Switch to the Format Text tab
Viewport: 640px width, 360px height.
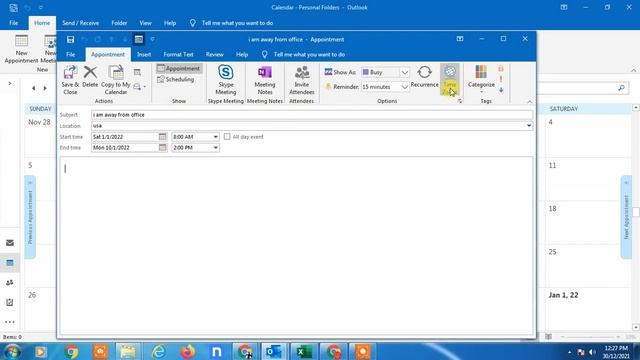(x=178, y=54)
